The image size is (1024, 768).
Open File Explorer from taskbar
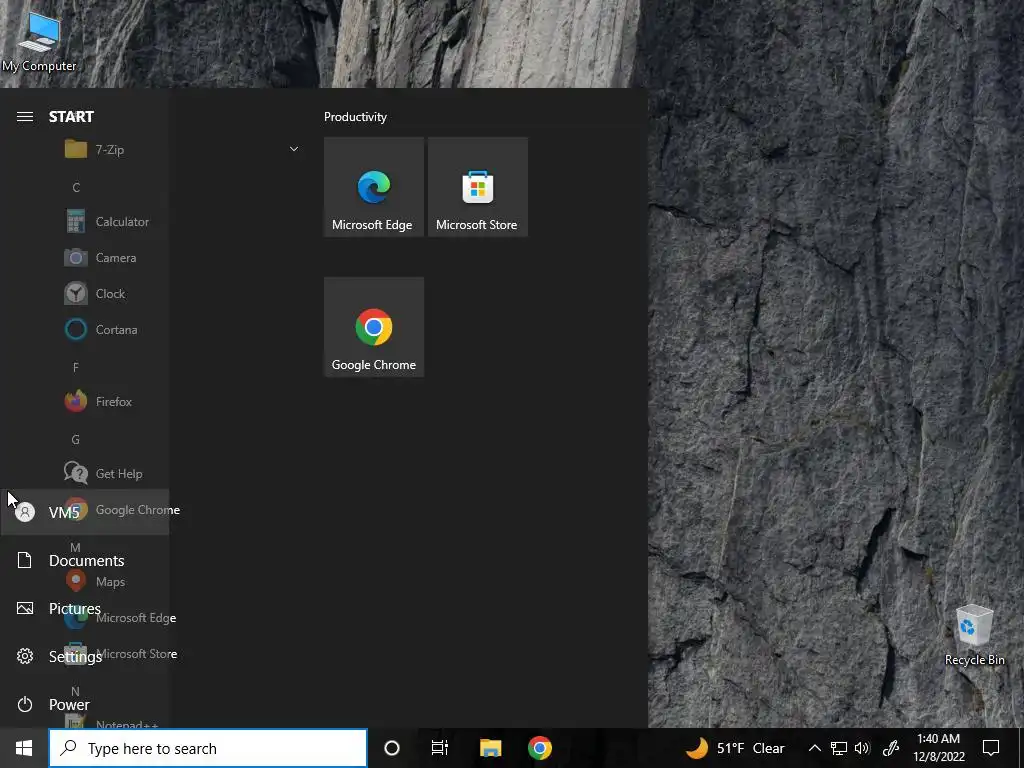pyautogui.click(x=490, y=748)
